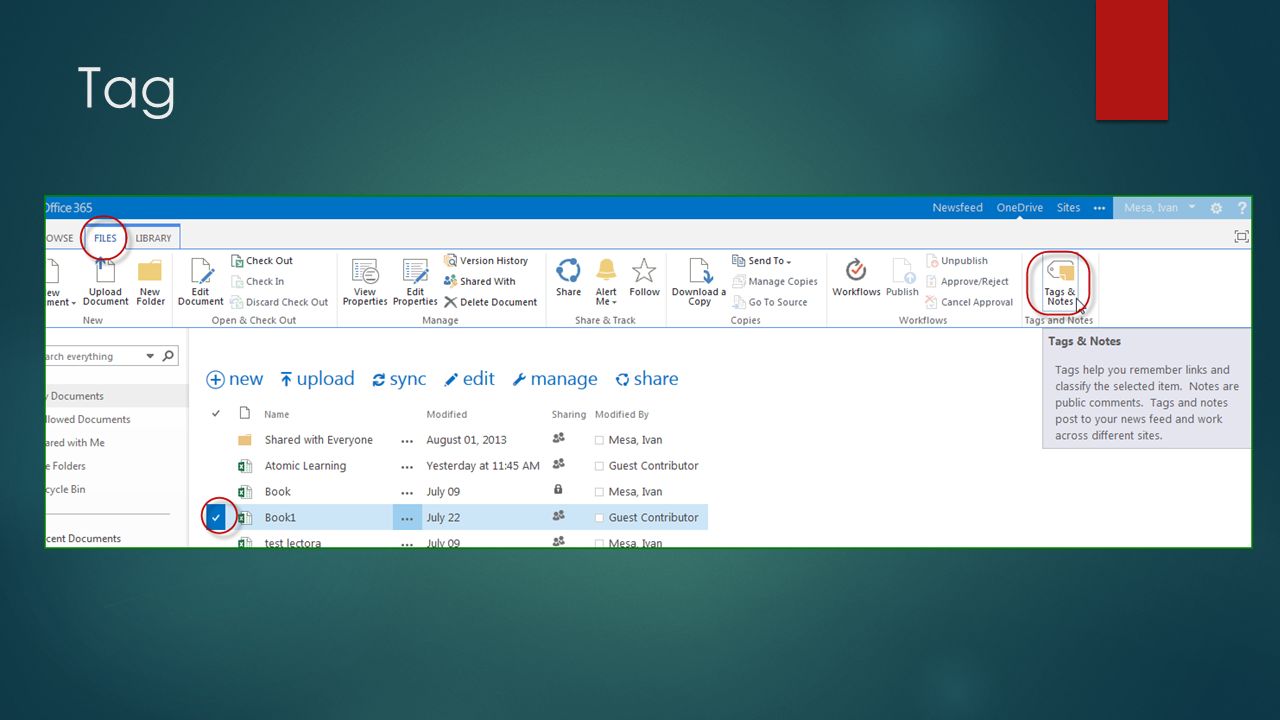Screen dimensions: 1280x720
Task: Open the Book1 file name
Action: (280, 518)
